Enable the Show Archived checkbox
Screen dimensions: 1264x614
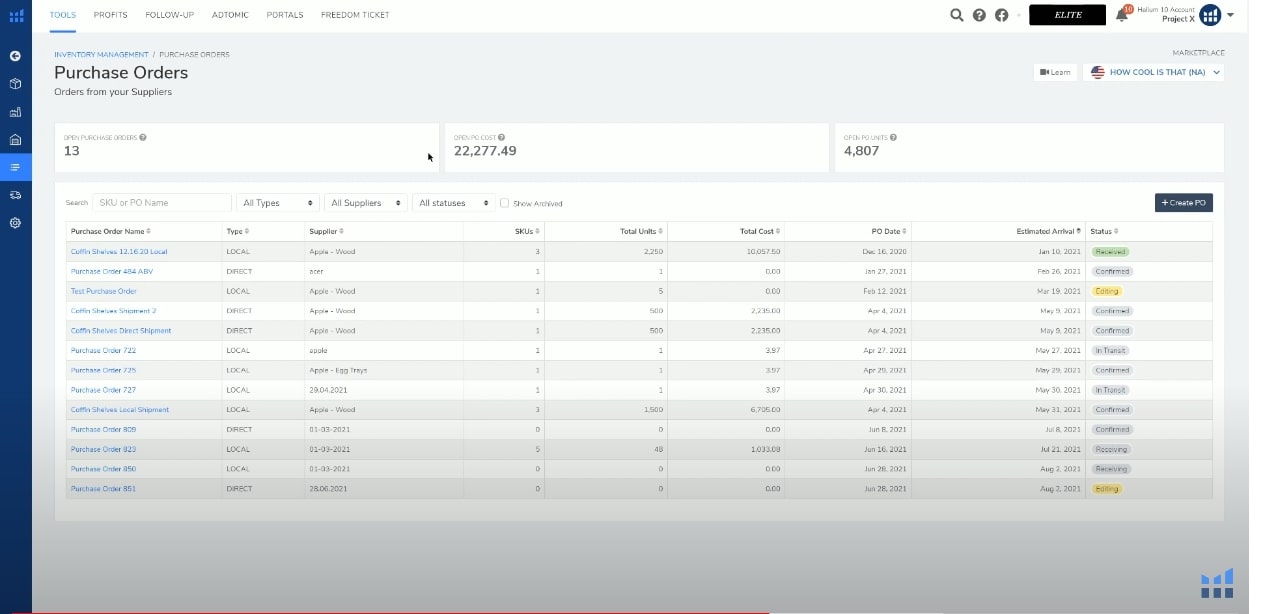[x=504, y=202]
